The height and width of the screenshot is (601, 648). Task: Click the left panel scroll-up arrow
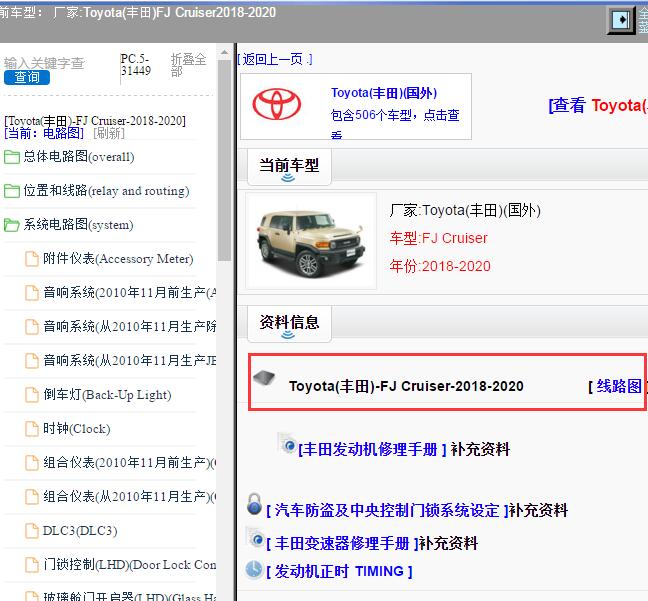point(224,52)
